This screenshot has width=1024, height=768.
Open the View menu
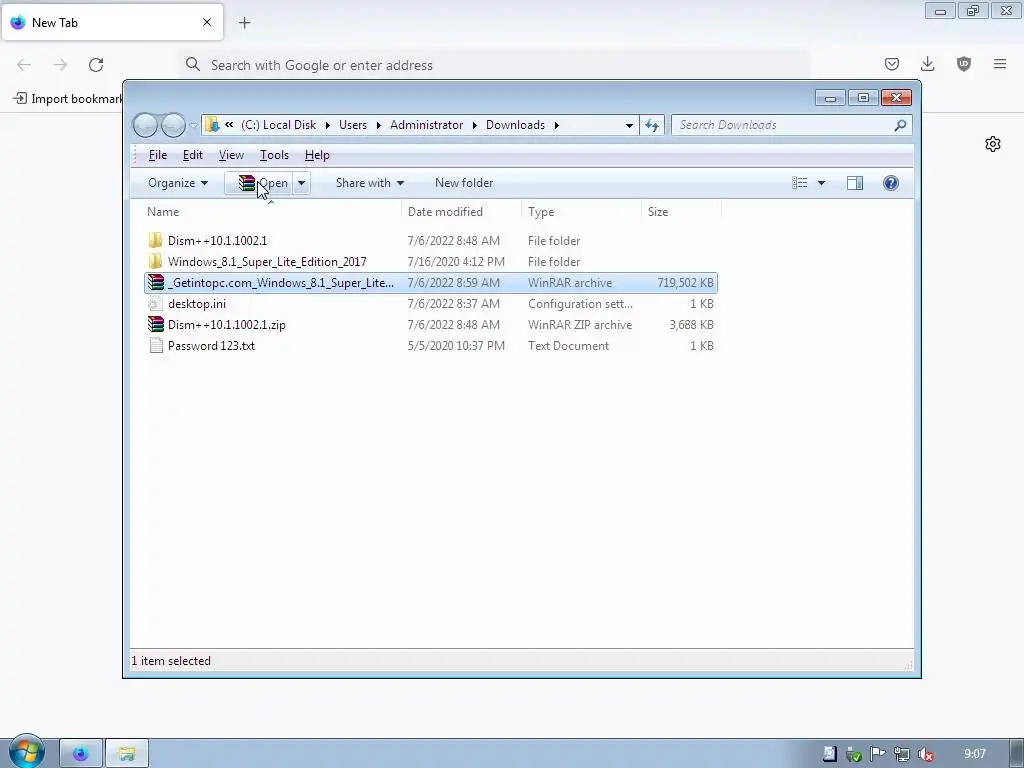point(231,155)
